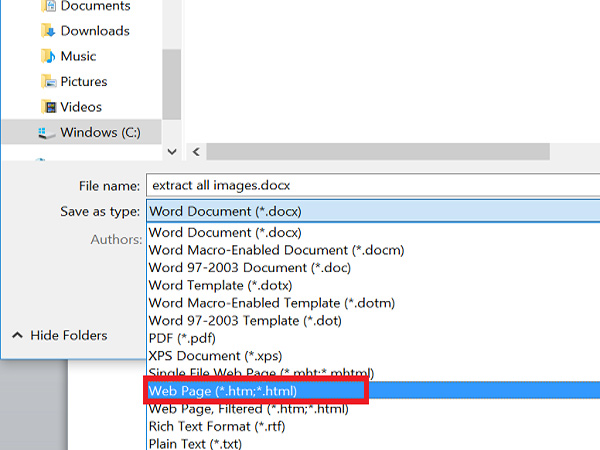
Task: Click the Hide Folders chevron arrow
Action: coord(17,336)
